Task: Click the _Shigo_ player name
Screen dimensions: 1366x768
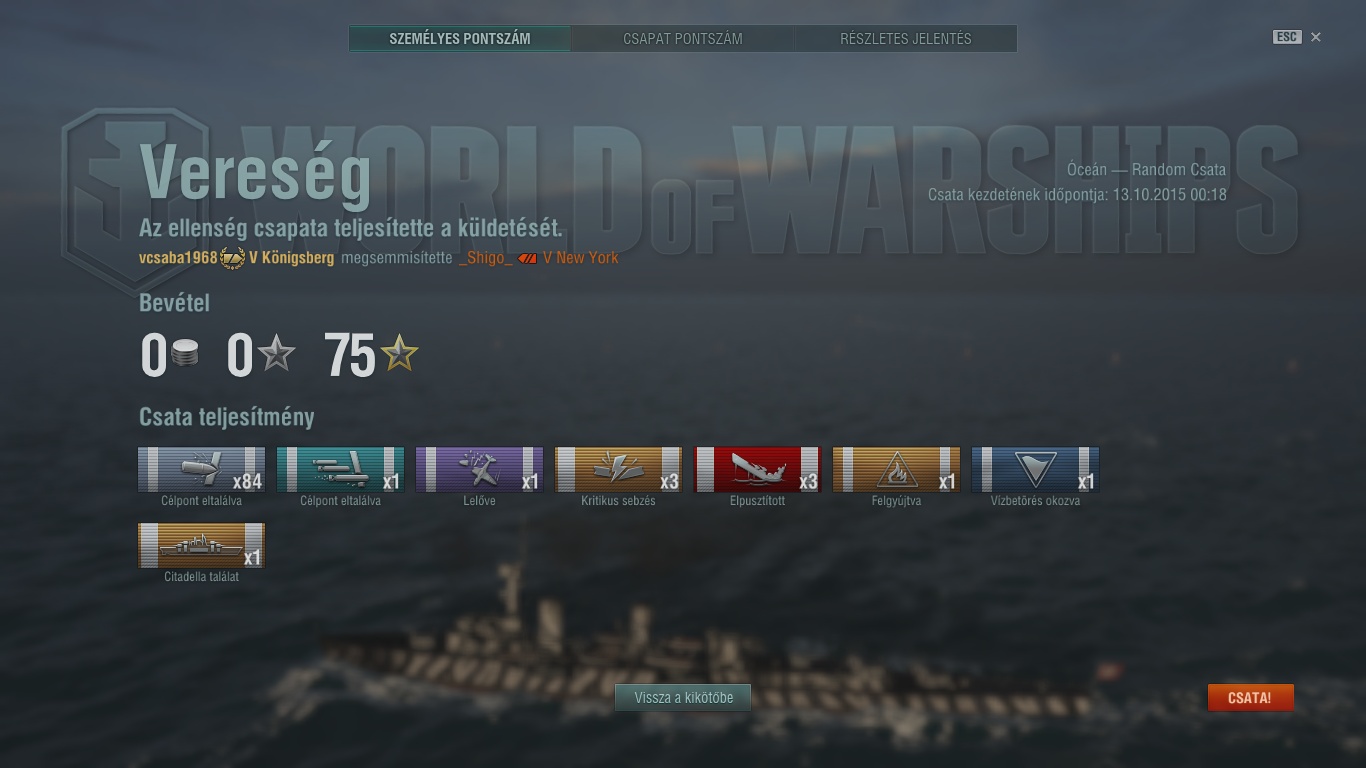Action: point(486,258)
